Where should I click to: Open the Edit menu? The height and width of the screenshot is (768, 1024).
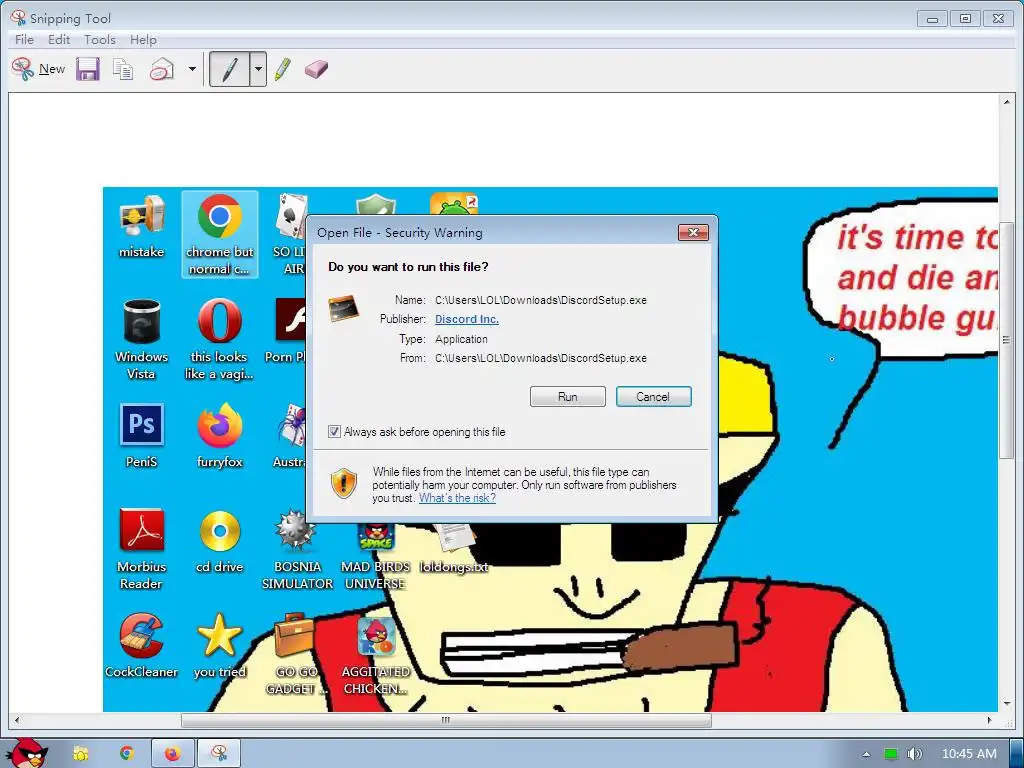[59, 39]
